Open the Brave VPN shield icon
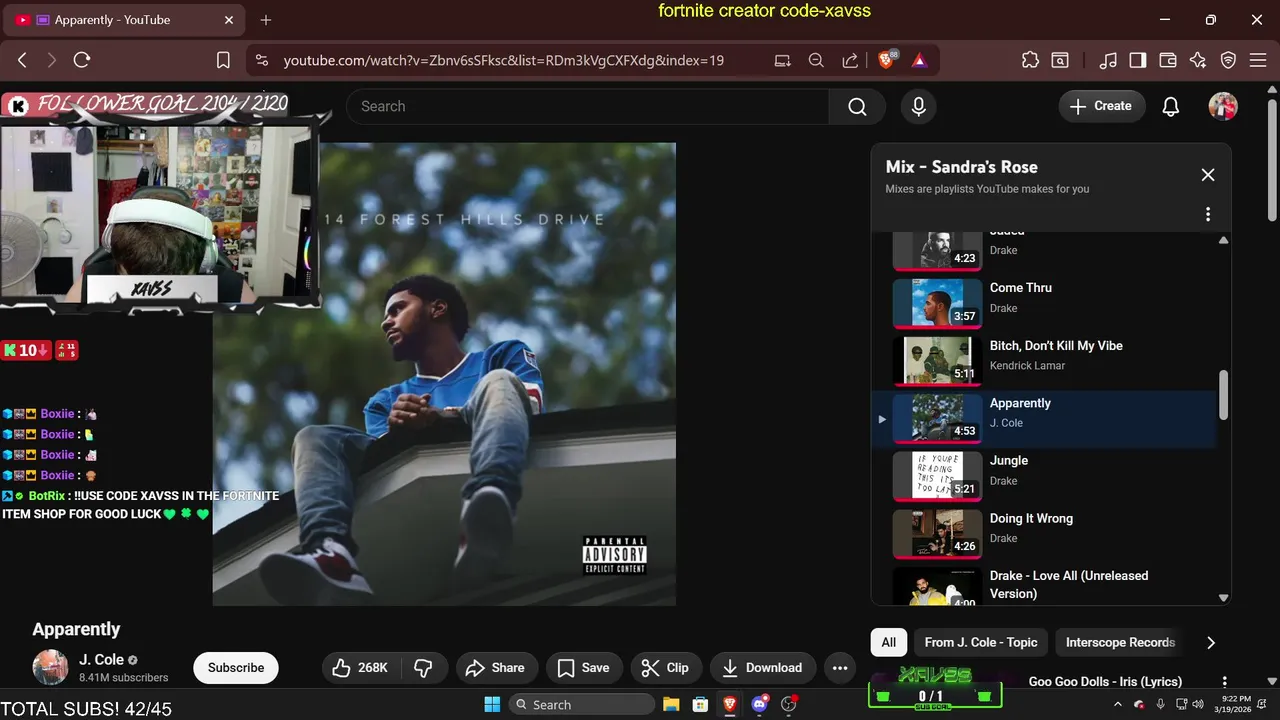Image resolution: width=1280 pixels, height=720 pixels. point(1228,61)
